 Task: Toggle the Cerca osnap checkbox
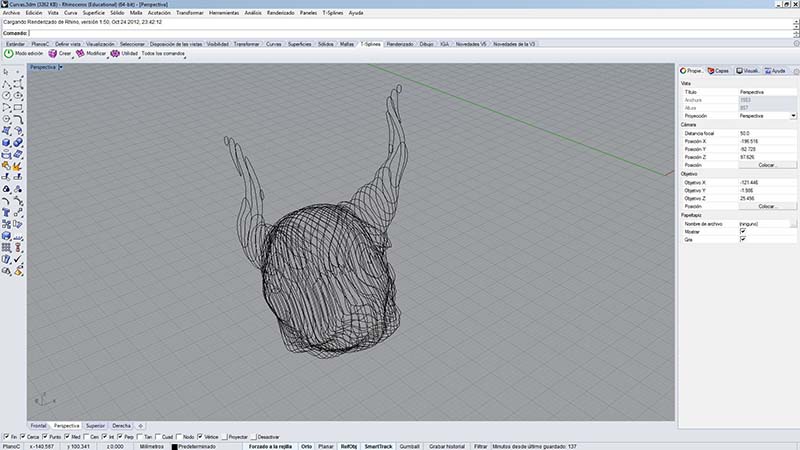23,437
